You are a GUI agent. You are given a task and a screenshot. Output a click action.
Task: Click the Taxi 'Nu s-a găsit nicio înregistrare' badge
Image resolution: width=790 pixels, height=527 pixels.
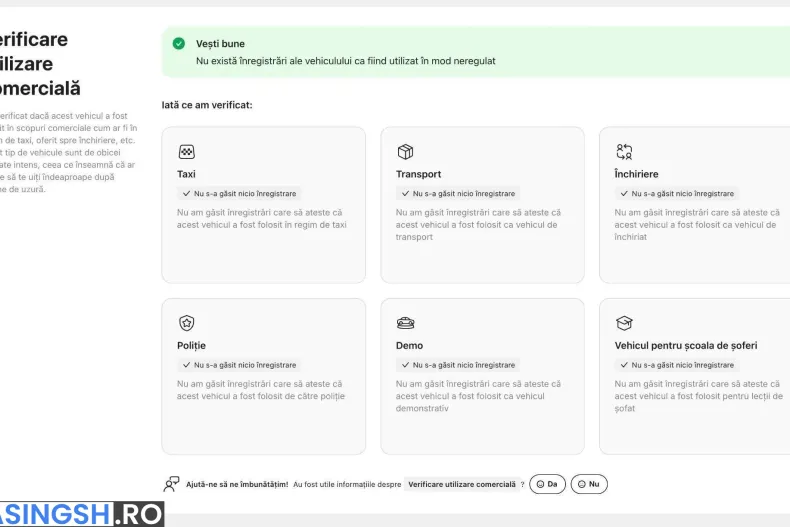pyautogui.click(x=239, y=193)
